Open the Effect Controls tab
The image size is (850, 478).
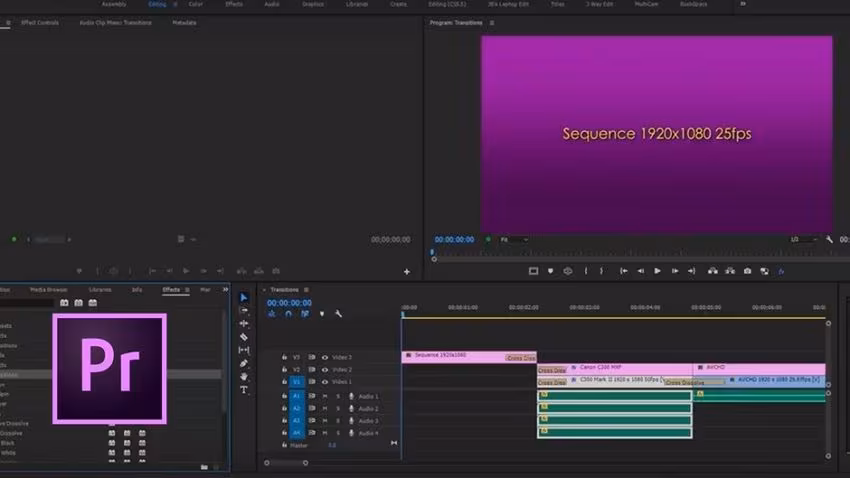pyautogui.click(x=40, y=23)
